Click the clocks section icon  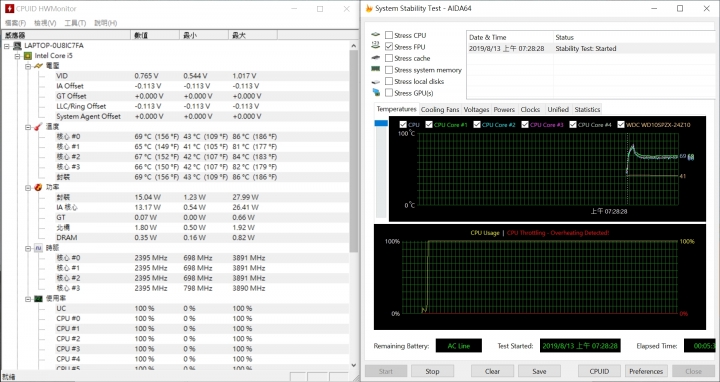pyautogui.click(x=38, y=247)
